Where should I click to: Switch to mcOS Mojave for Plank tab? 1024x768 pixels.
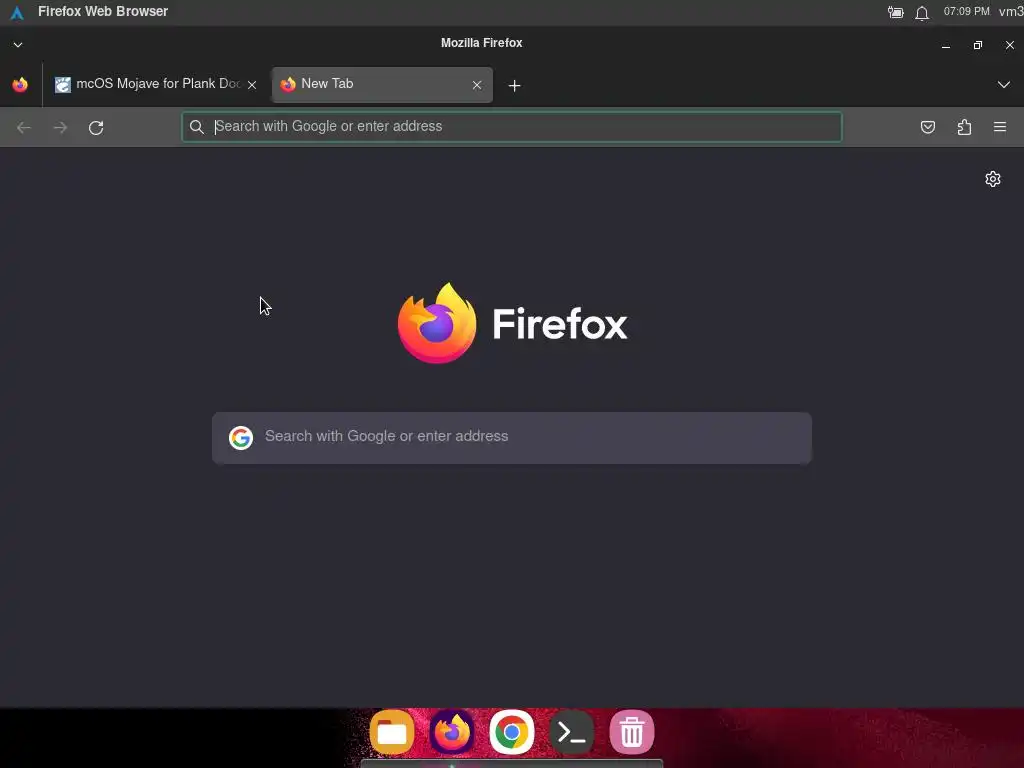156,84
